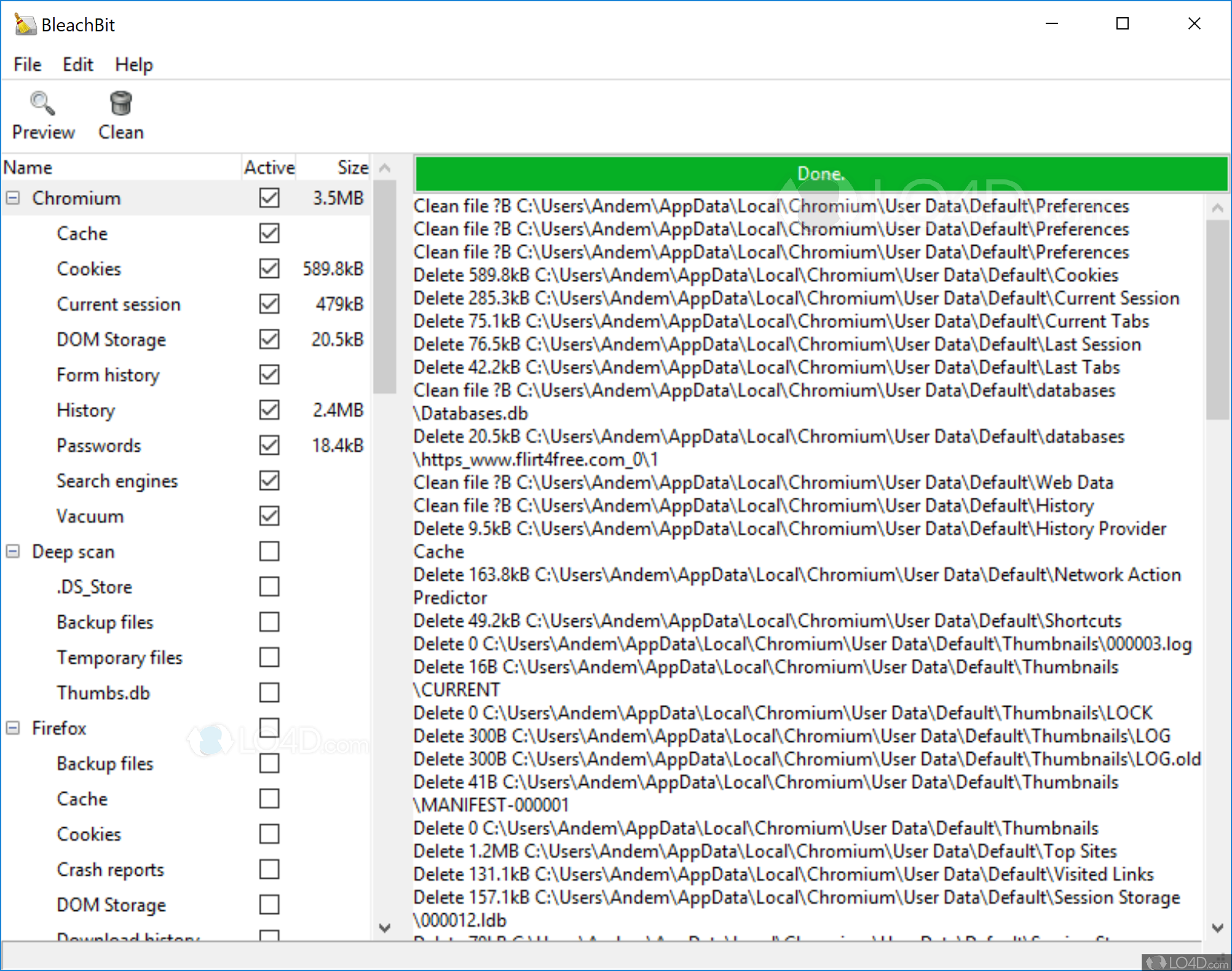Open the Edit menu
1232x971 pixels.
[78, 65]
